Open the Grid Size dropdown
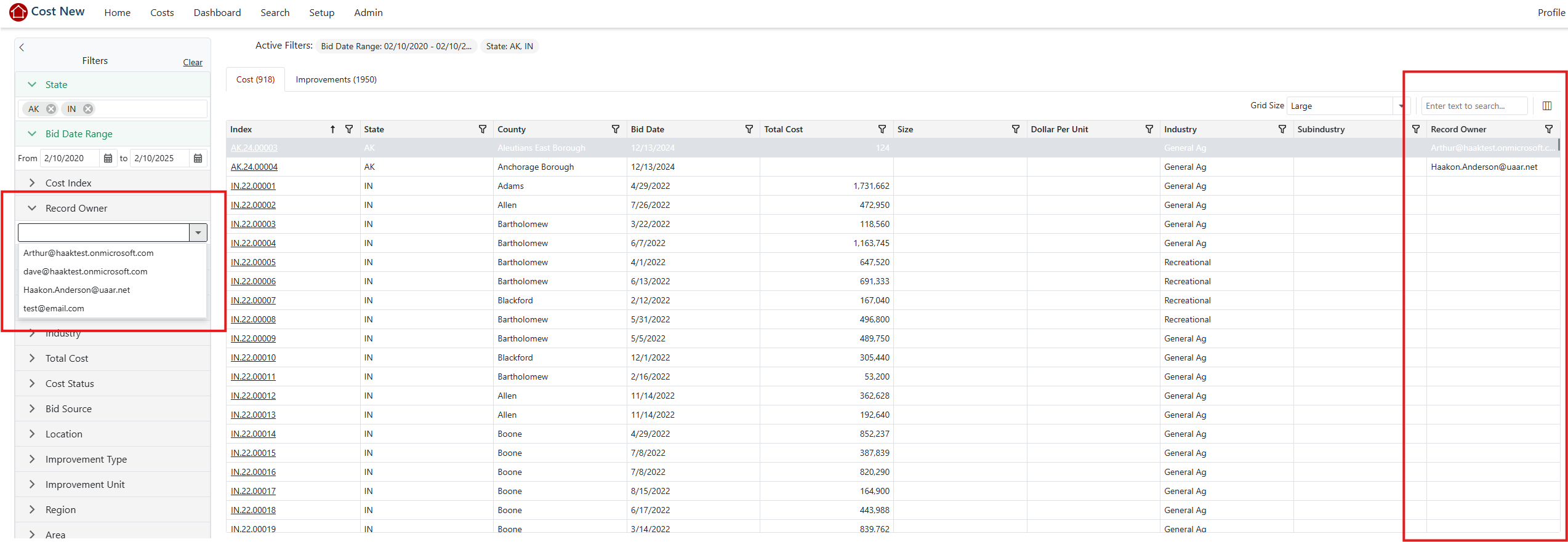The image size is (1568, 542). pyautogui.click(x=1401, y=106)
